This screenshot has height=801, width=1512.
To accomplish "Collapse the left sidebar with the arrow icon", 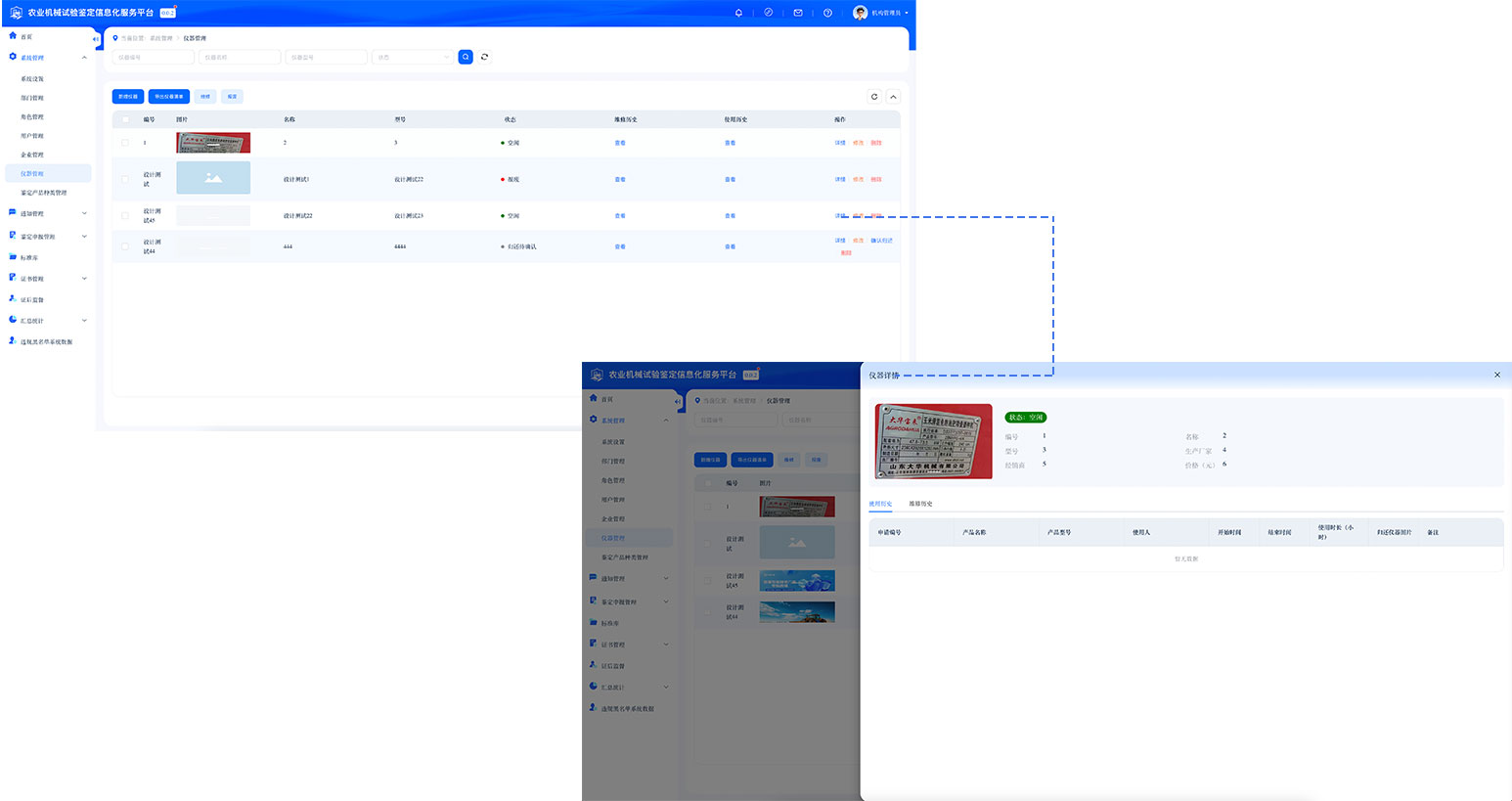I will pyautogui.click(x=95, y=39).
